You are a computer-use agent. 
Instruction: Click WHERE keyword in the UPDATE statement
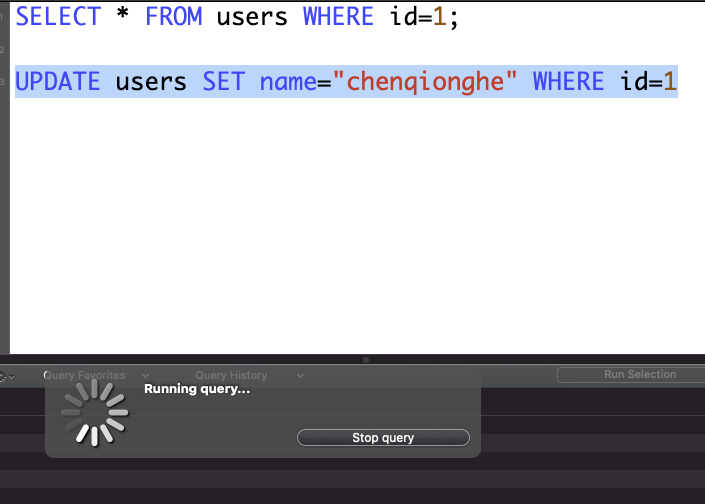pos(568,82)
